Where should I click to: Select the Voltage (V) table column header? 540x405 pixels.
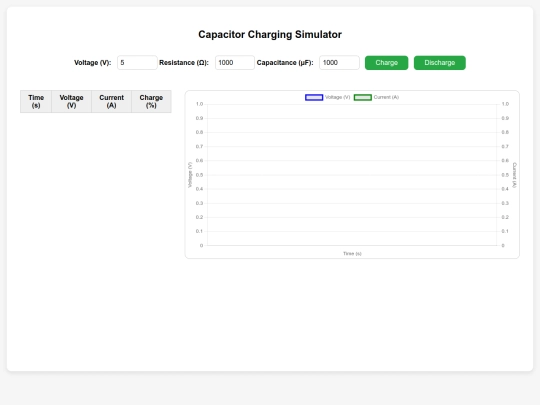pyautogui.click(x=71, y=102)
